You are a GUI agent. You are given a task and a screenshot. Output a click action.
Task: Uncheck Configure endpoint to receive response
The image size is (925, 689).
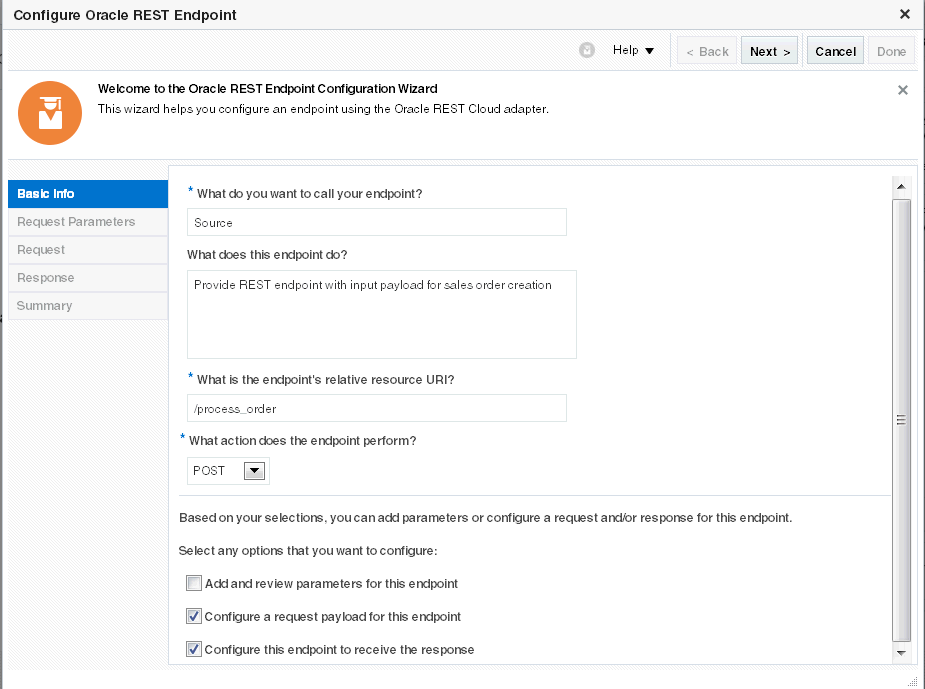tap(194, 649)
